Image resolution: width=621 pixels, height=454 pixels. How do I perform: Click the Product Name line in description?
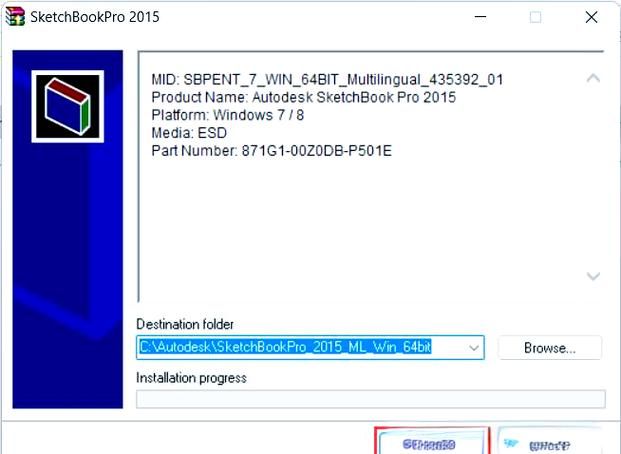[x=303, y=97]
